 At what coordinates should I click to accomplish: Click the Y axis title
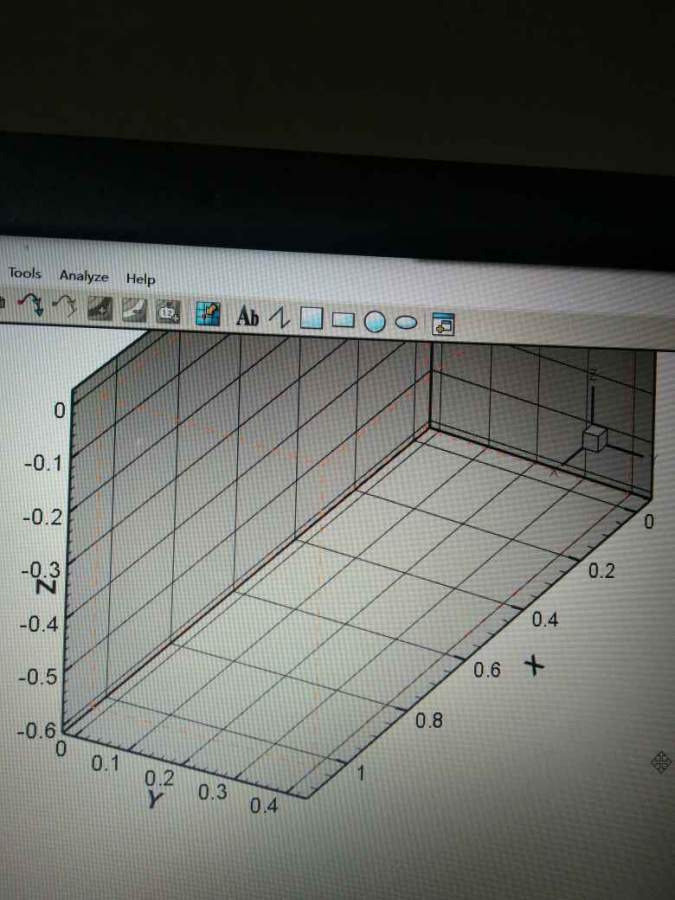pyautogui.click(x=155, y=798)
